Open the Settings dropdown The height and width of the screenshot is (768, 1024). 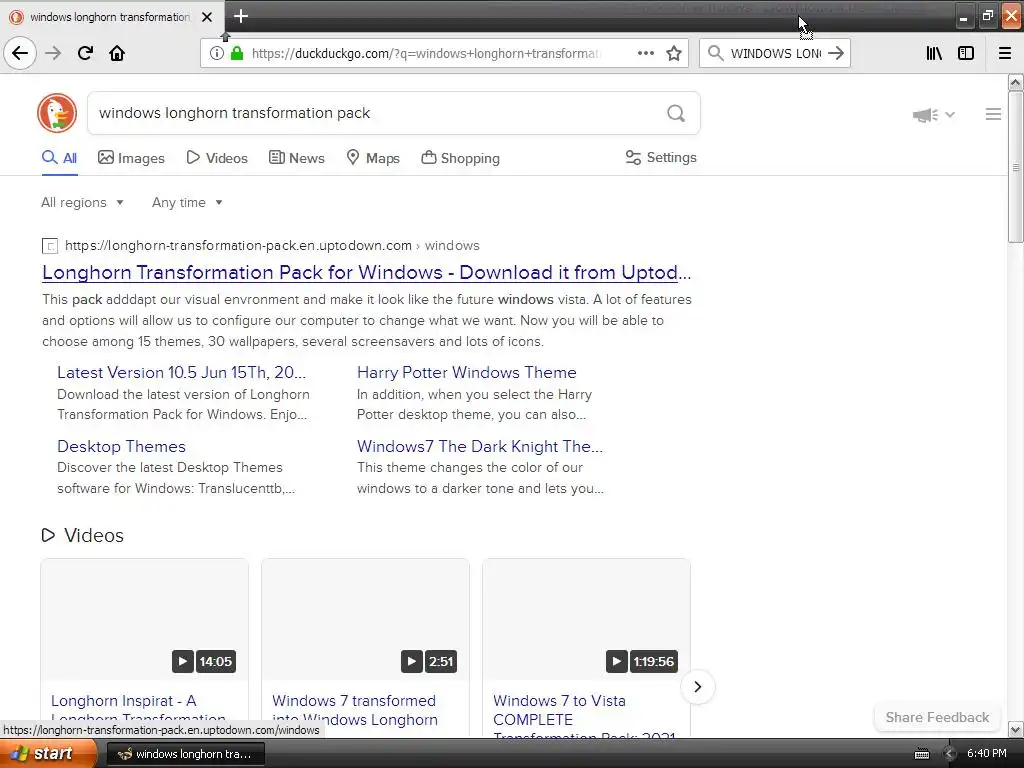point(661,157)
